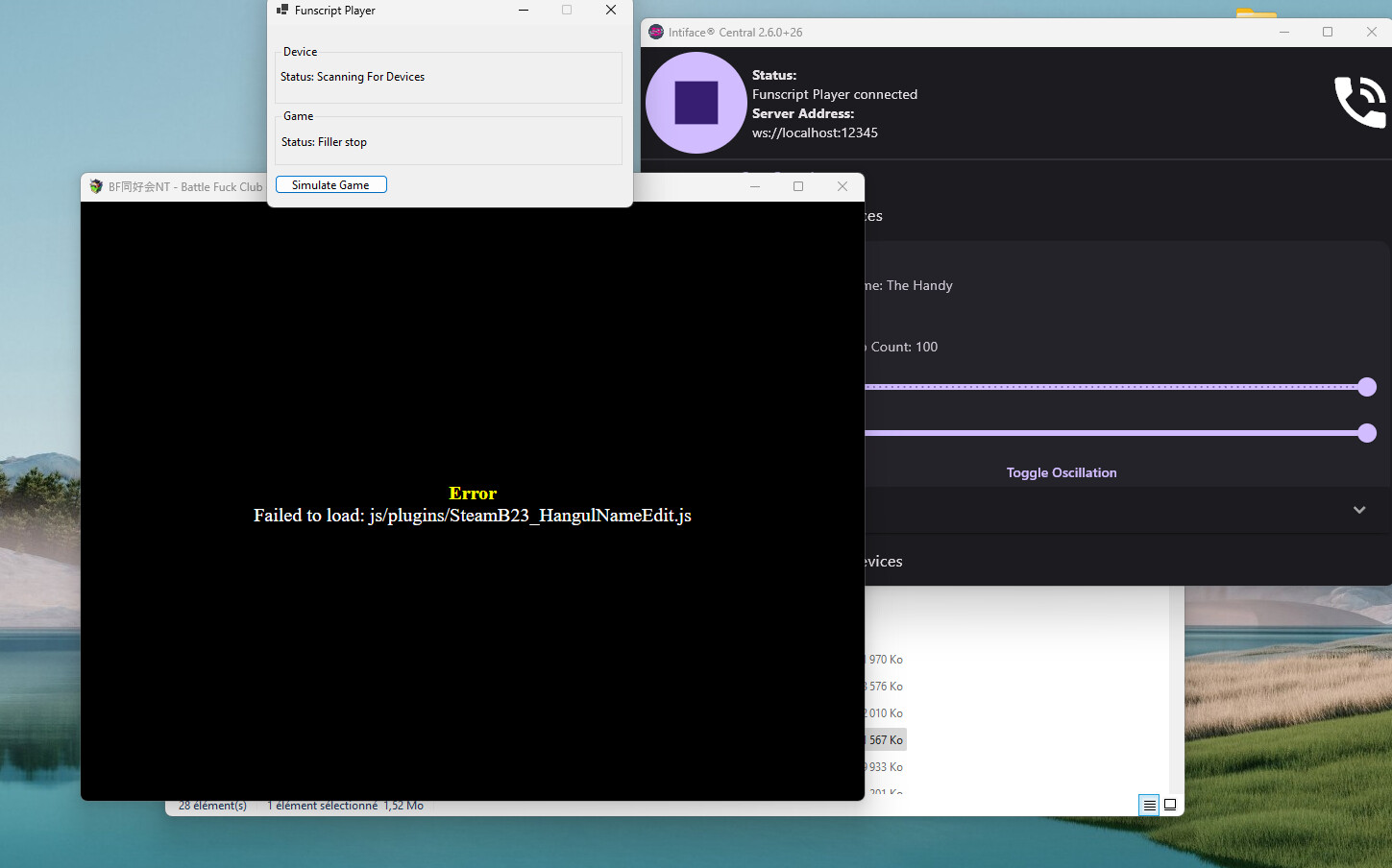Click the lower solid slider handle
Image resolution: width=1392 pixels, height=868 pixels.
point(1367,433)
